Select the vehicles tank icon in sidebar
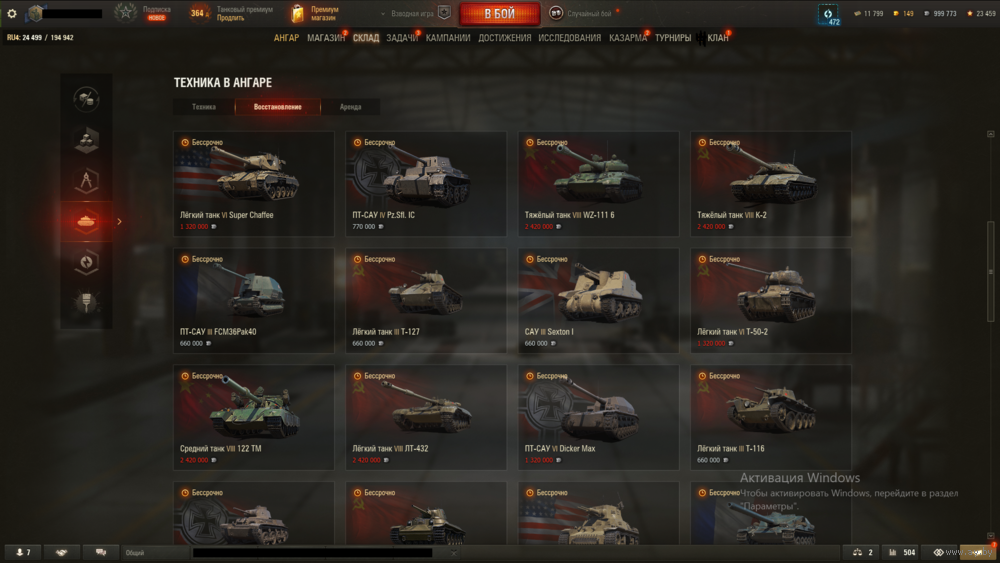This screenshot has width=1000, height=563. point(86,221)
